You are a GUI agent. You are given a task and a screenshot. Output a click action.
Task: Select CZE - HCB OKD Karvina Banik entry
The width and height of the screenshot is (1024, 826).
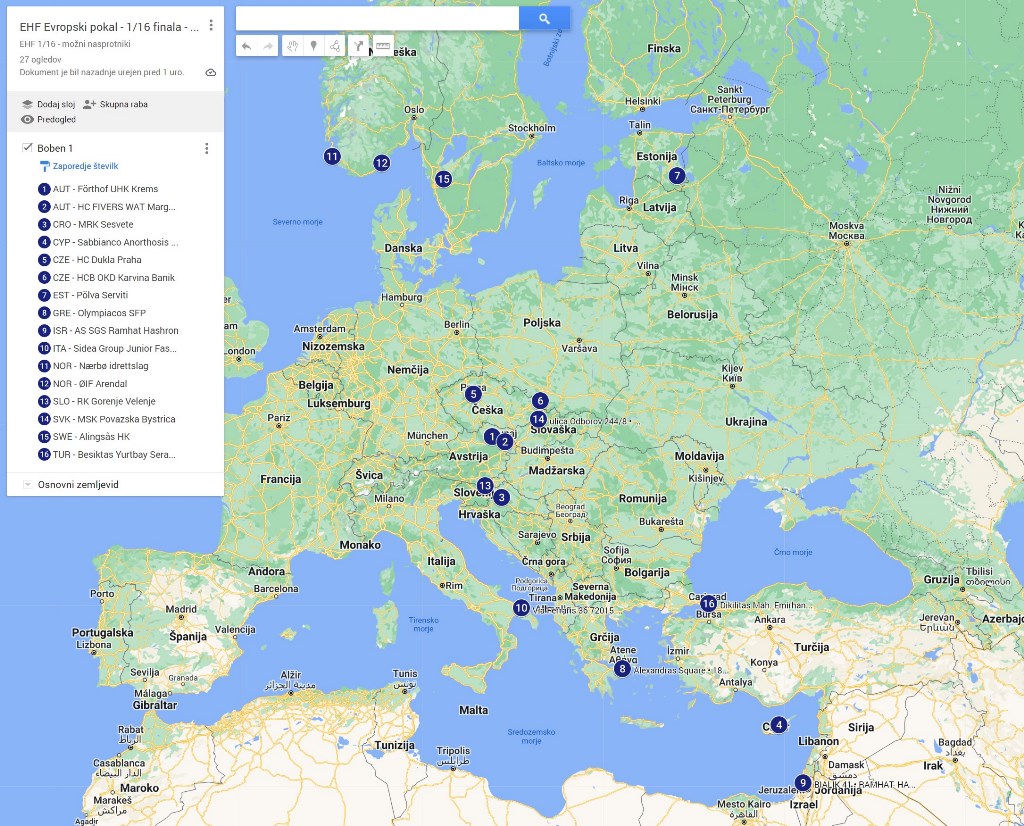[x=115, y=278]
